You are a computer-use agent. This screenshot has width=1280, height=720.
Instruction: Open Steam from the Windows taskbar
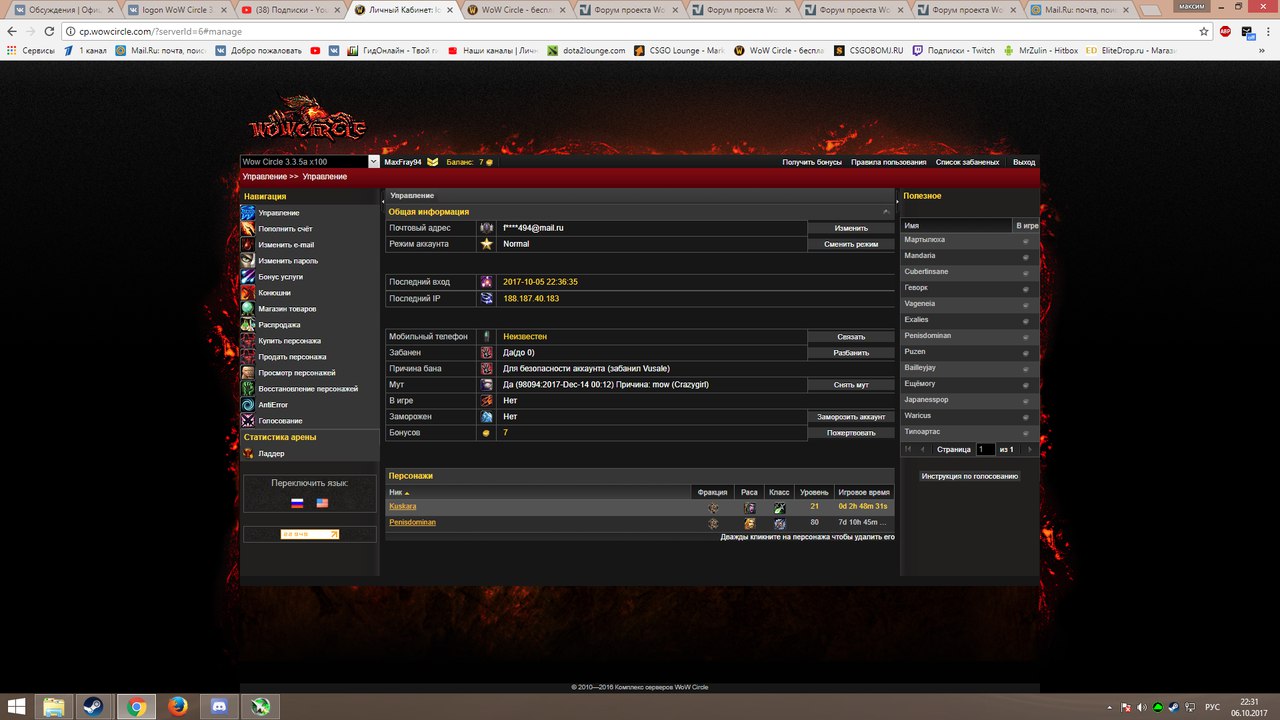[92, 707]
